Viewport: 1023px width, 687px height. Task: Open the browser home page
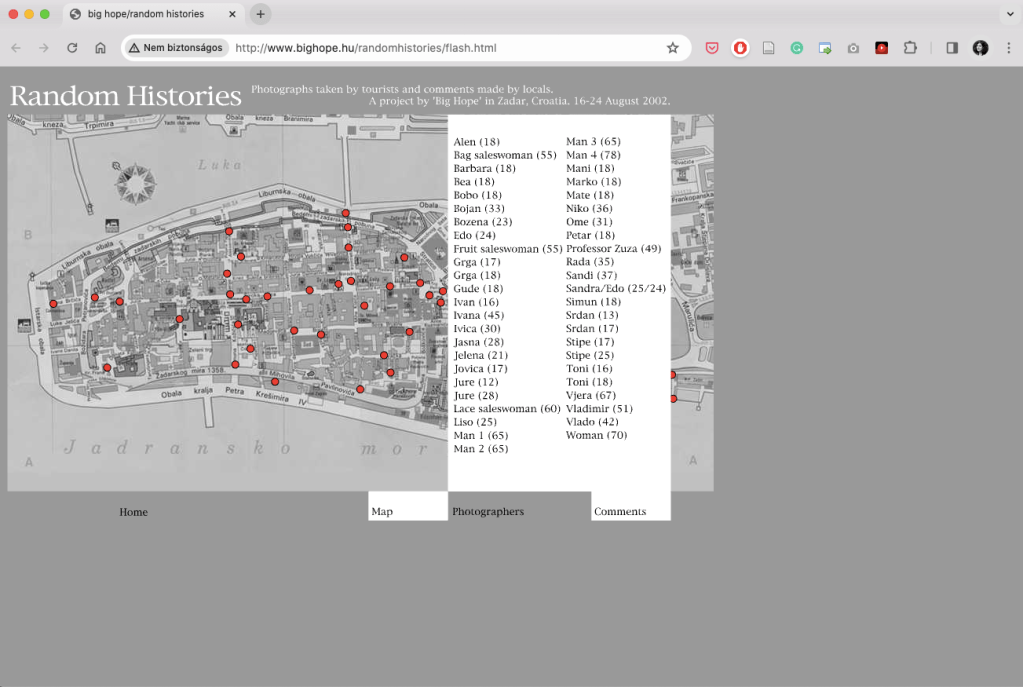tap(100, 48)
